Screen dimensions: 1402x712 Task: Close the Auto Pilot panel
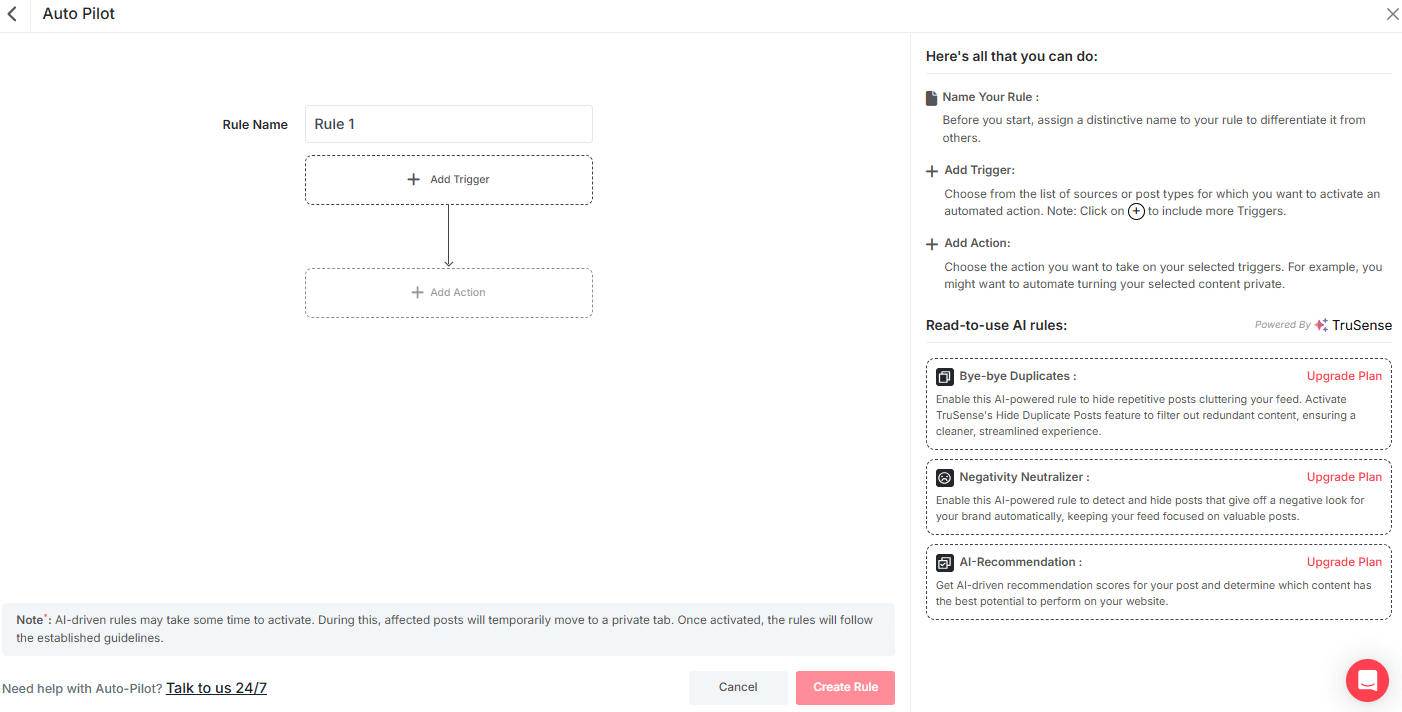tap(1392, 14)
